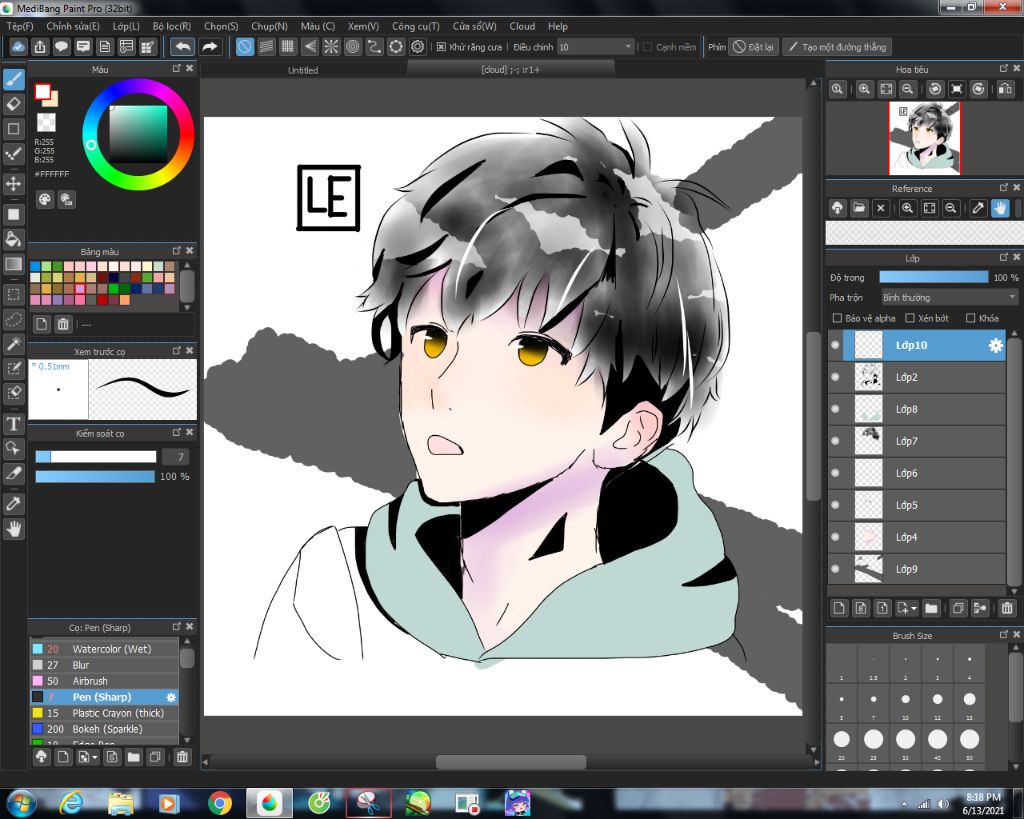
Task: Zoom in on the Navigator panel
Action: 864,89
